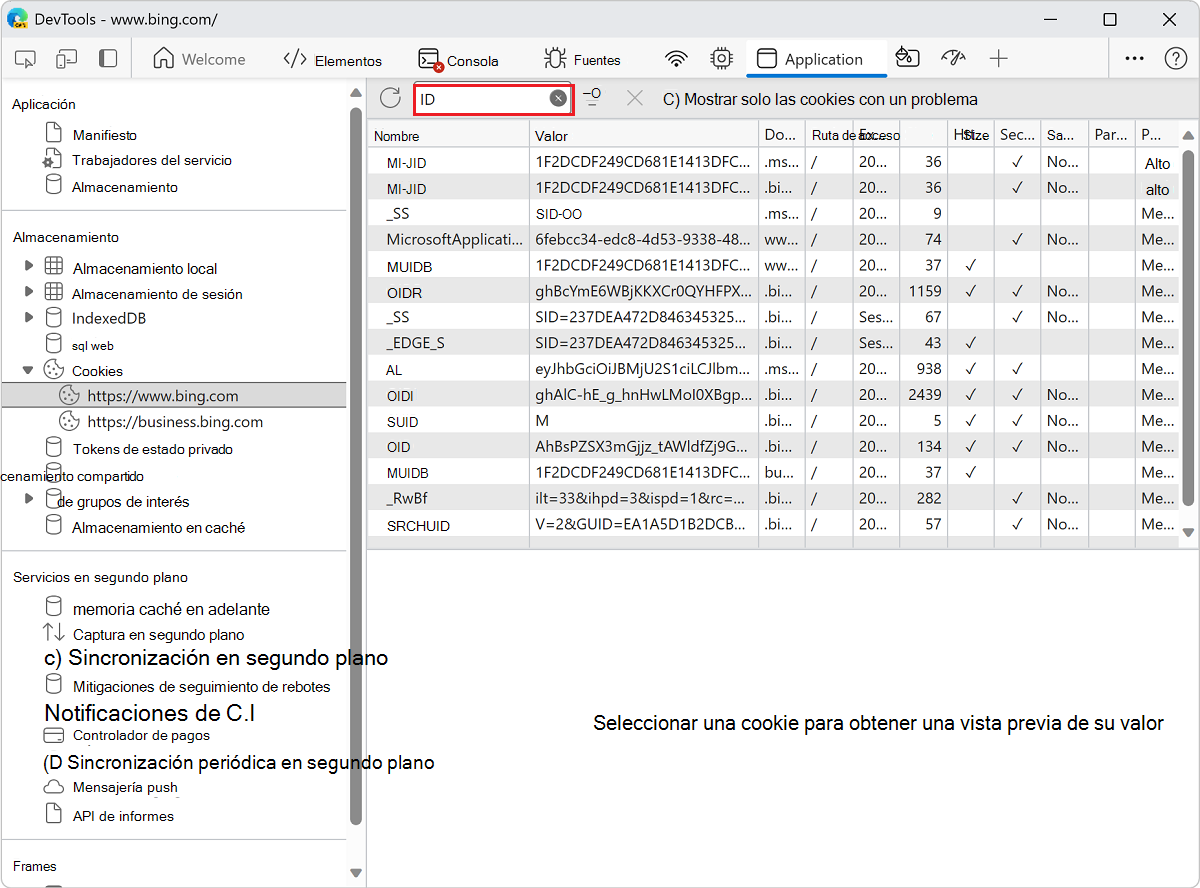This screenshot has height=888, width=1200.
Task: Open Tokens de estado privado
Action: (152, 449)
